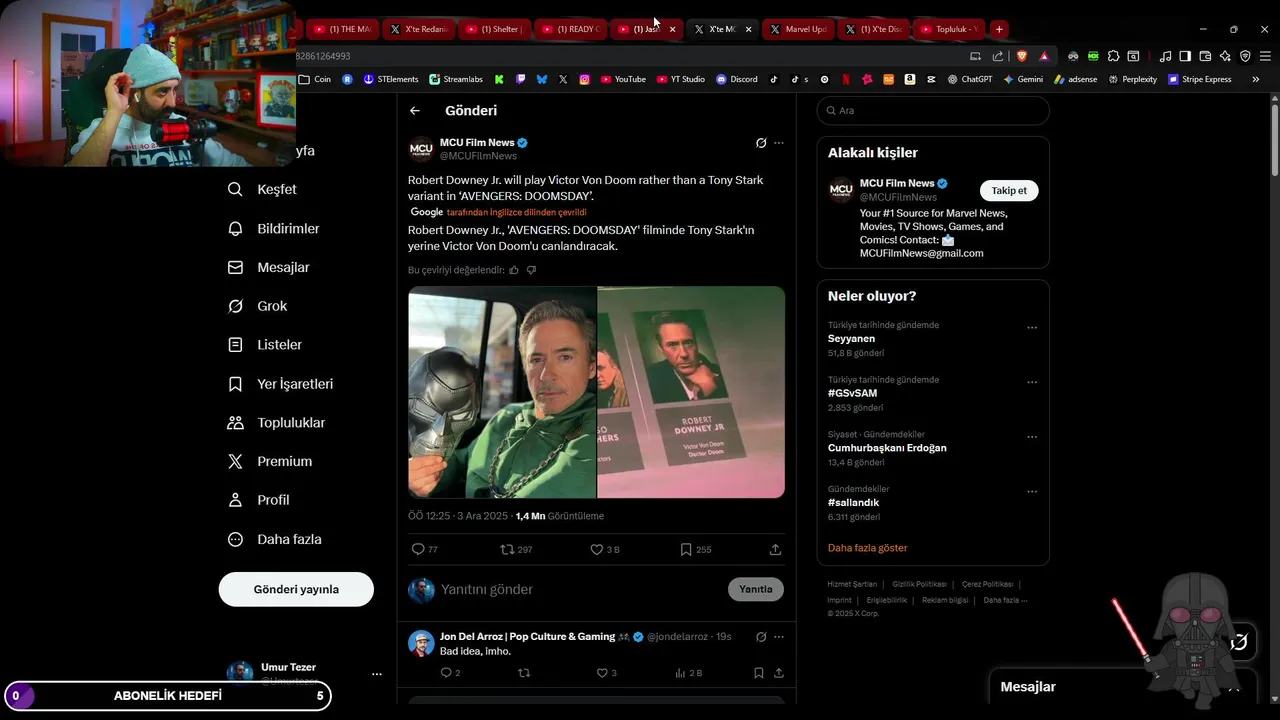The image size is (1280, 720).
Task: Click the Yanıtla button
Action: click(x=756, y=589)
